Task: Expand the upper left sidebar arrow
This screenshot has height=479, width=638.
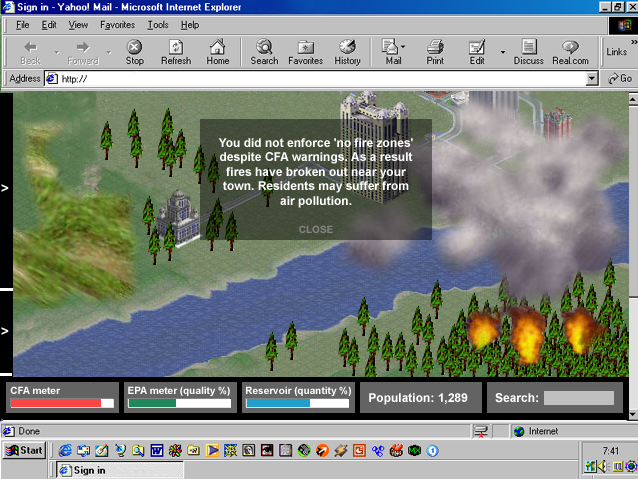Action: 5,188
